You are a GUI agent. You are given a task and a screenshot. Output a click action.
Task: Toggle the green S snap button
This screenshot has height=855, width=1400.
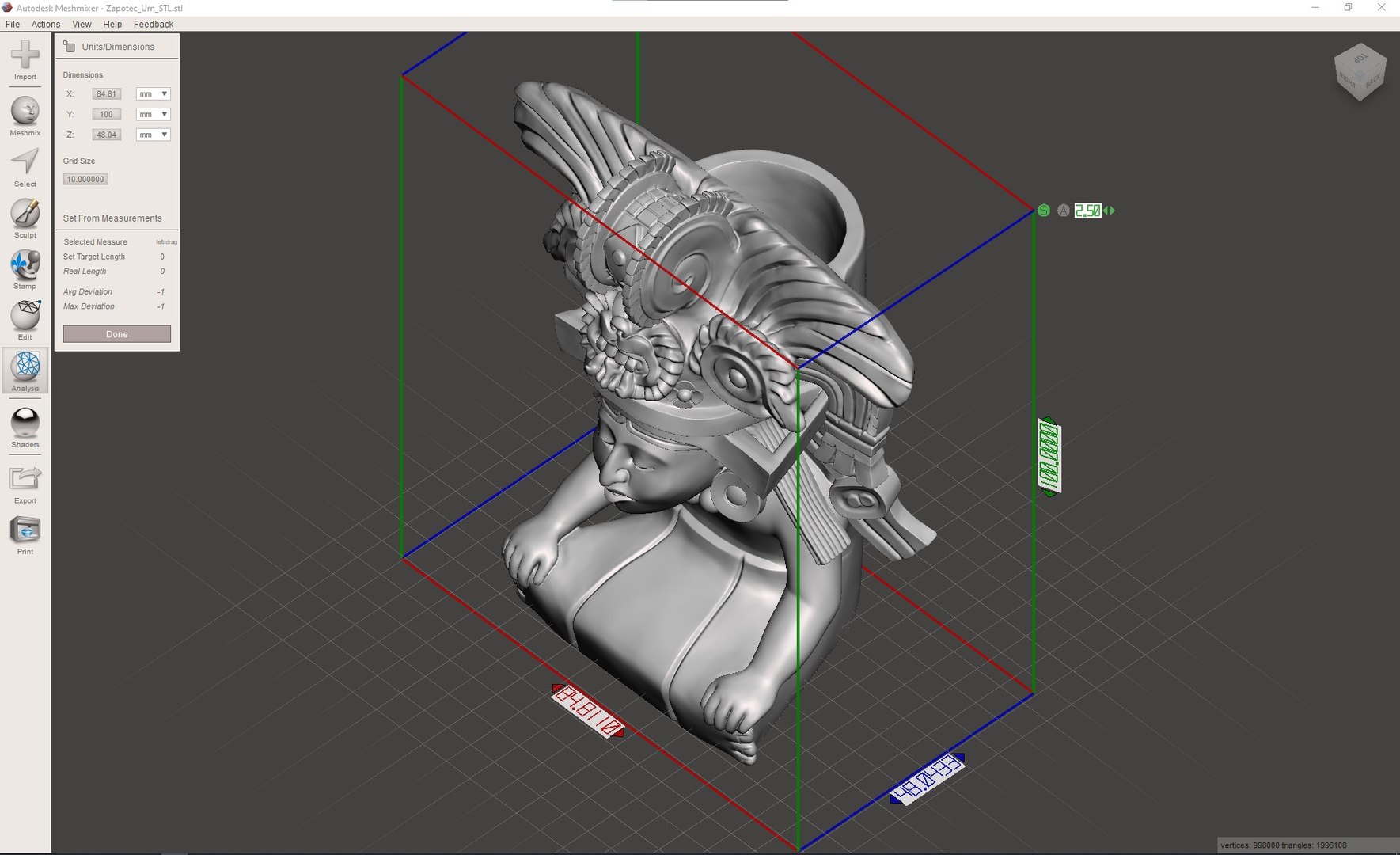tap(1044, 211)
